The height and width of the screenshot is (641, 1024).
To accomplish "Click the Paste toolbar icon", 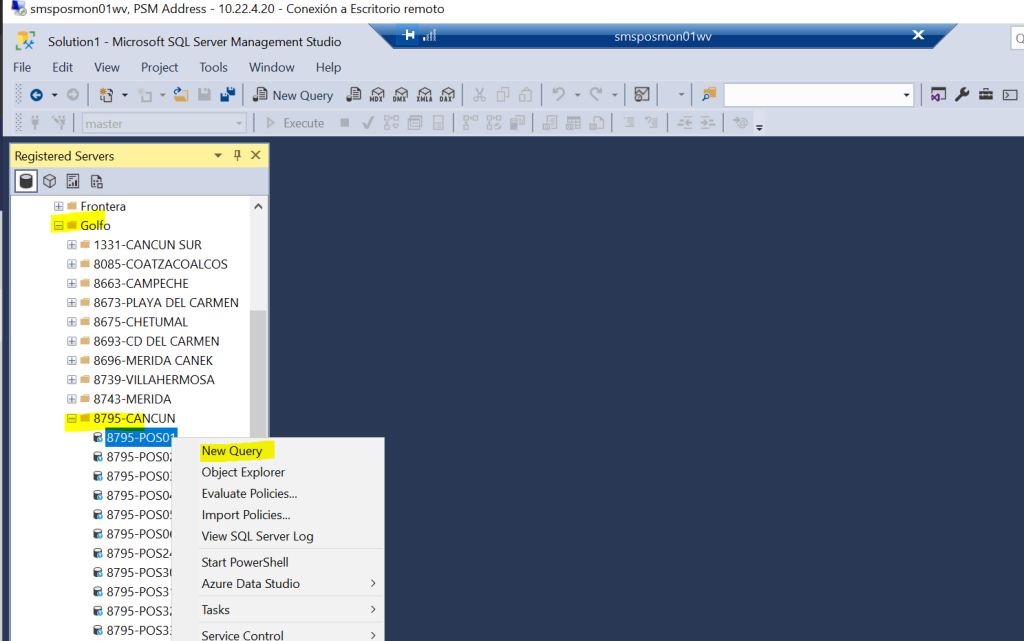I will pyautogui.click(x=526, y=95).
